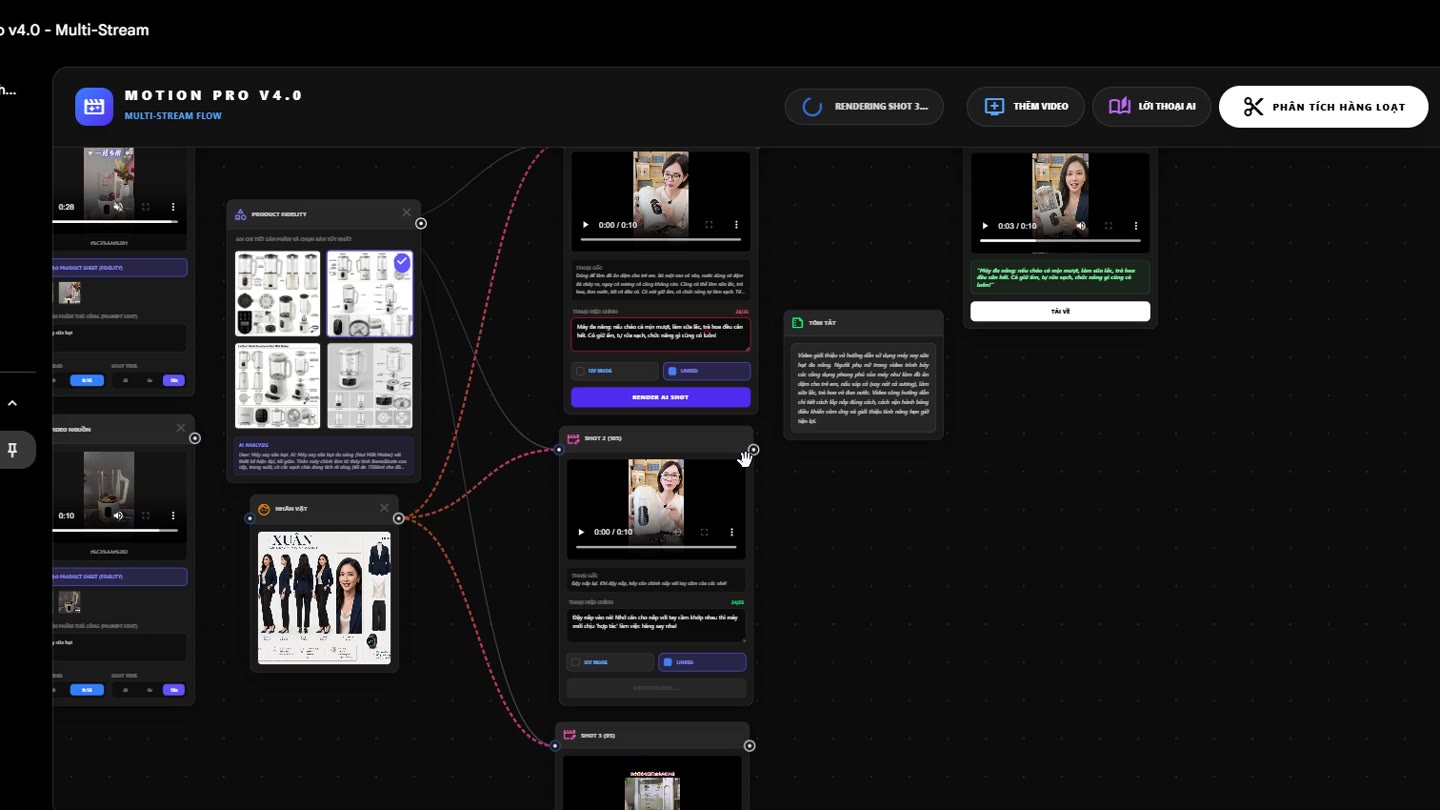The height and width of the screenshot is (810, 1440).
Task: Click the Nhân Vật face icon
Action: tap(264, 509)
